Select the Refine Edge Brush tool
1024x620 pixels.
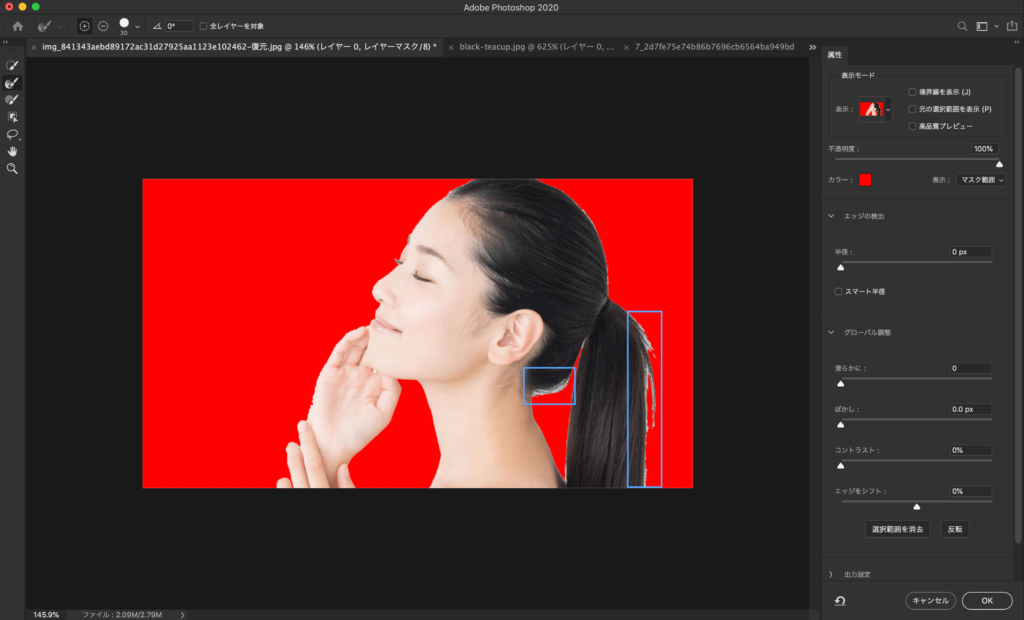[12, 83]
